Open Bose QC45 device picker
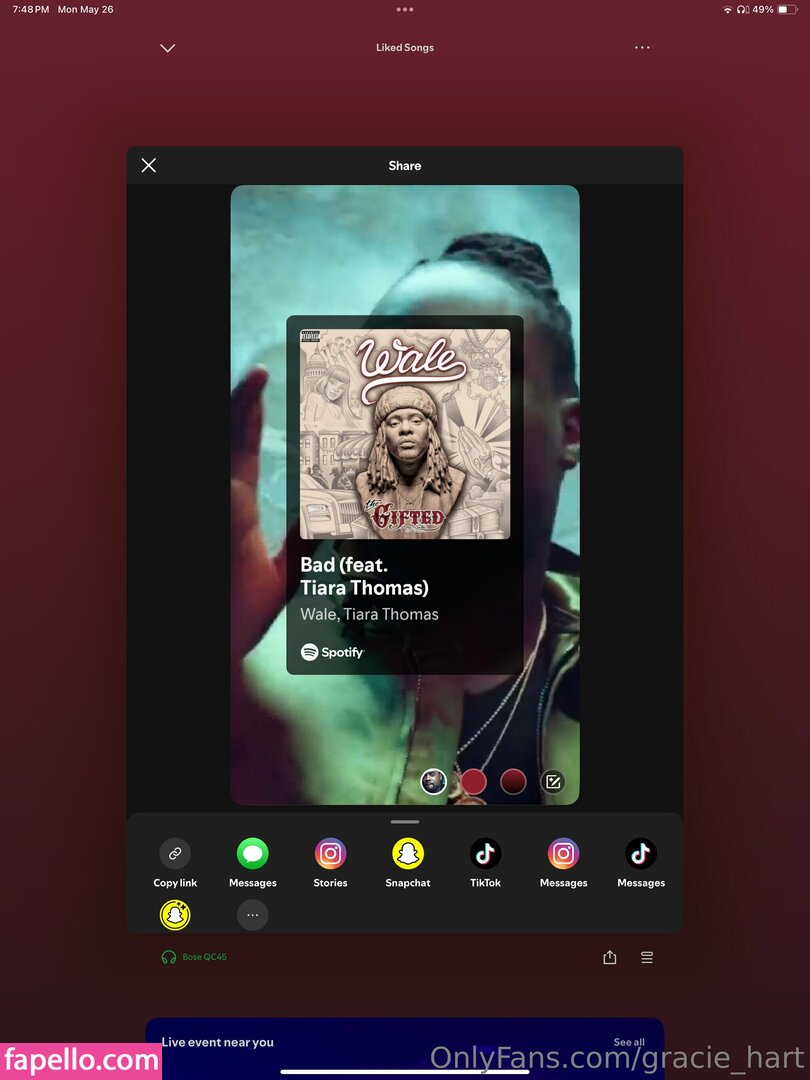This screenshot has width=810, height=1080. tap(195, 957)
